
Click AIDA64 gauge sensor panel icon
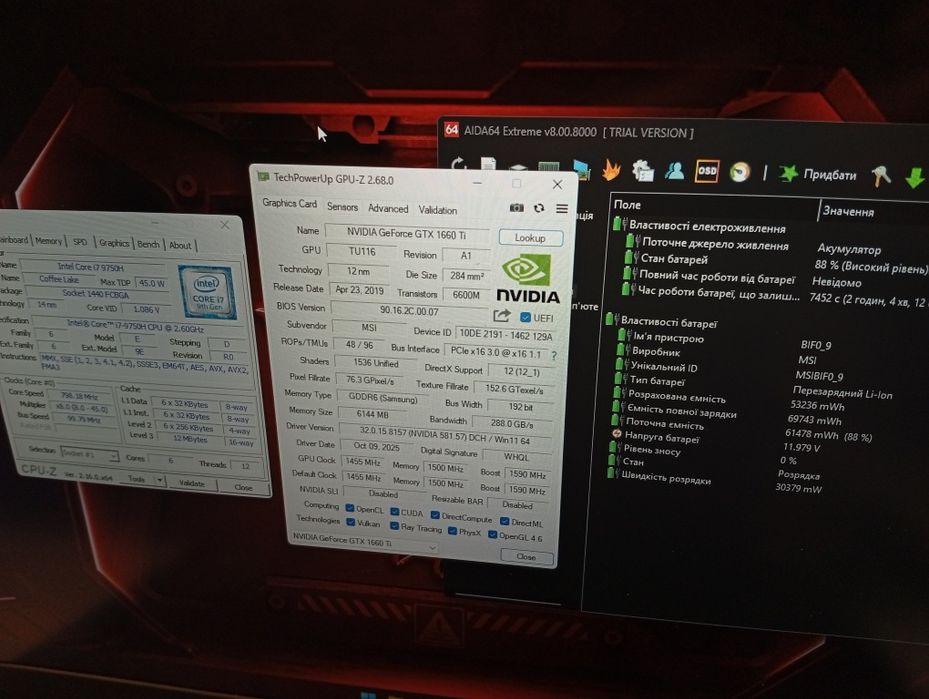click(740, 172)
